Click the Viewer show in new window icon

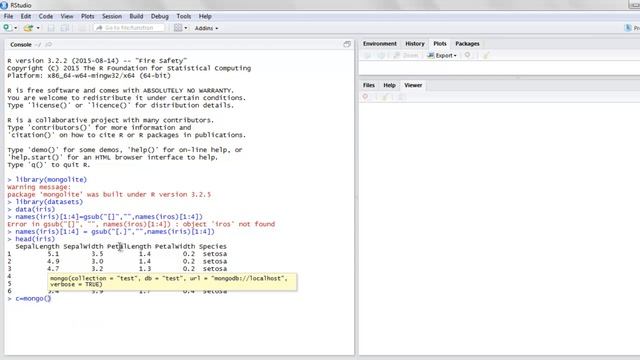(402, 97)
